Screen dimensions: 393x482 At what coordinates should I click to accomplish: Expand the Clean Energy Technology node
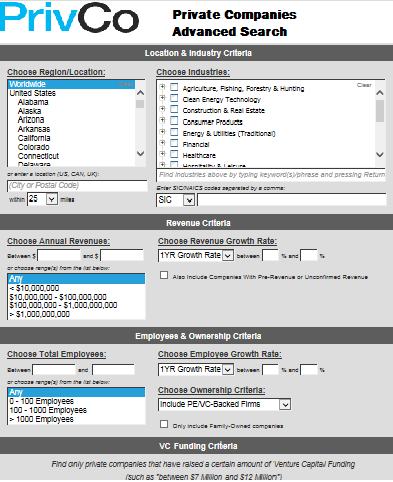click(x=162, y=98)
